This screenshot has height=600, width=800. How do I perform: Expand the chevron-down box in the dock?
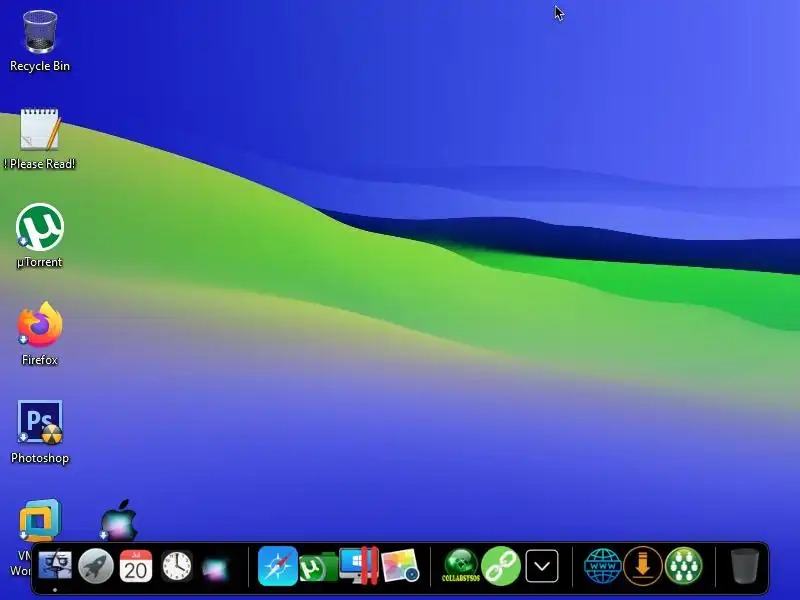click(x=542, y=566)
